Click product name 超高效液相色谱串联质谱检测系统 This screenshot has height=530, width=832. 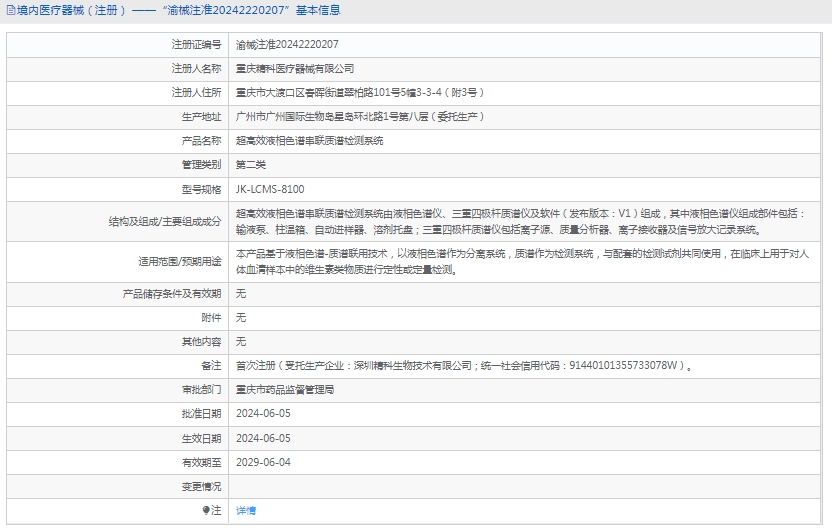point(309,141)
